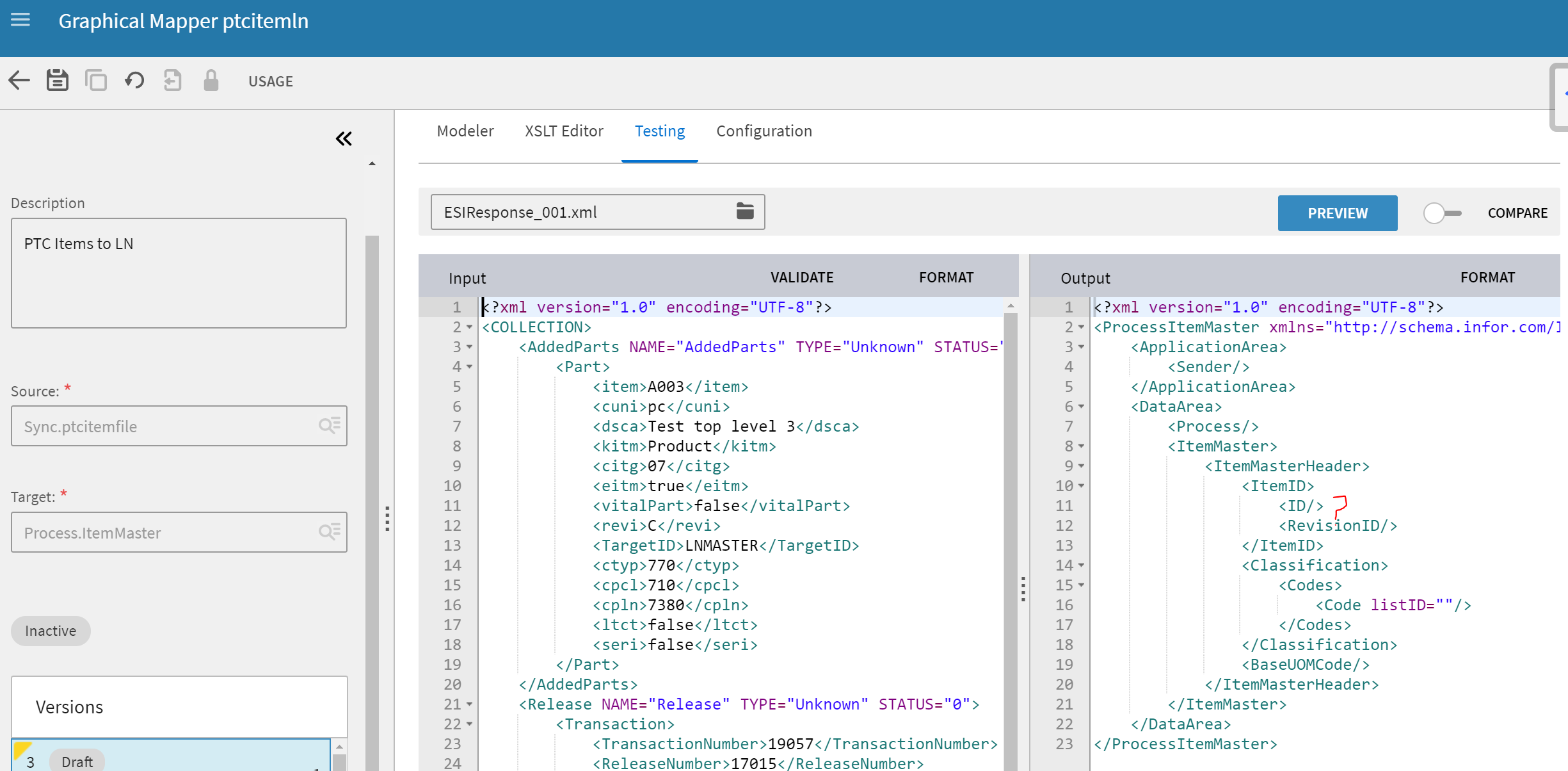Click input line with TargetID LNMASTER

pyautogui.click(x=726, y=546)
